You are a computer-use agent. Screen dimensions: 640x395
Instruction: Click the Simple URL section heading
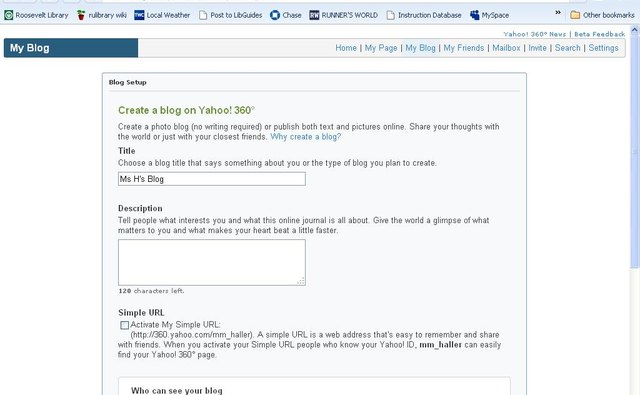(141, 313)
